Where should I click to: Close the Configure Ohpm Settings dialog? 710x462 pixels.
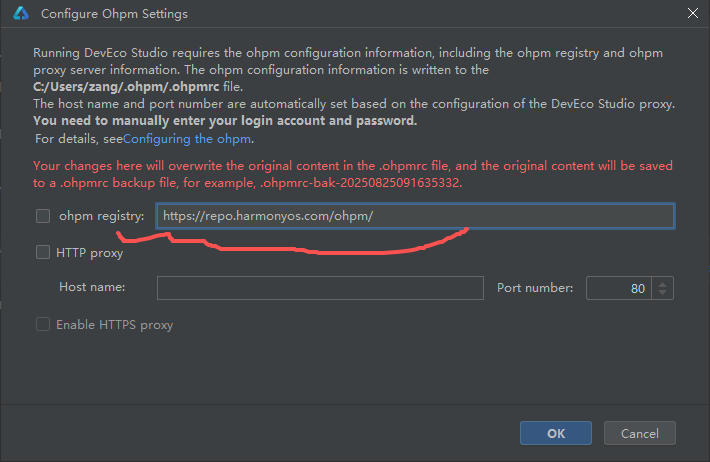coord(693,14)
